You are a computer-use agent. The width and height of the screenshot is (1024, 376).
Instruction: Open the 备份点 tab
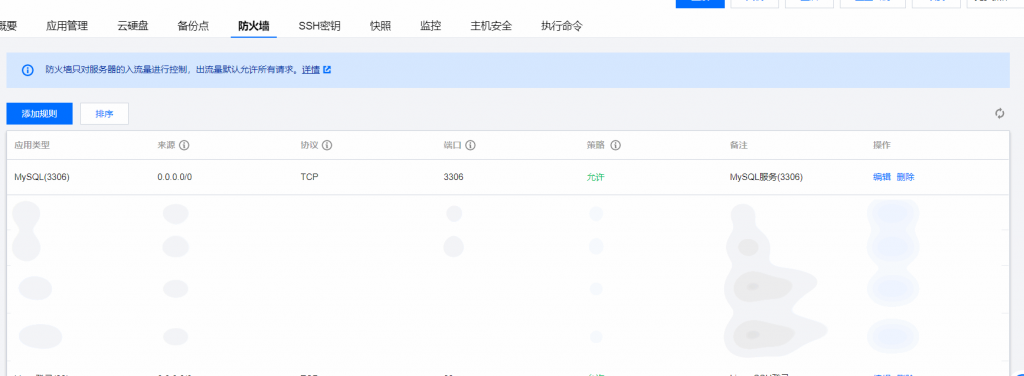click(x=193, y=26)
